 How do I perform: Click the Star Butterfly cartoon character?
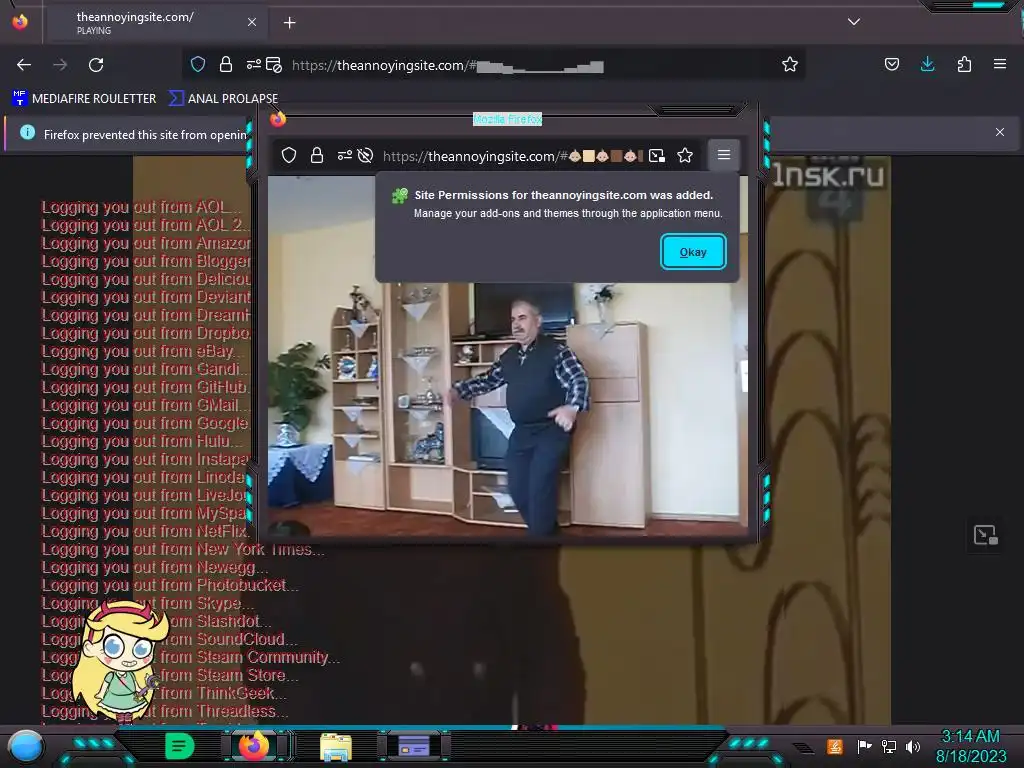coord(118,662)
